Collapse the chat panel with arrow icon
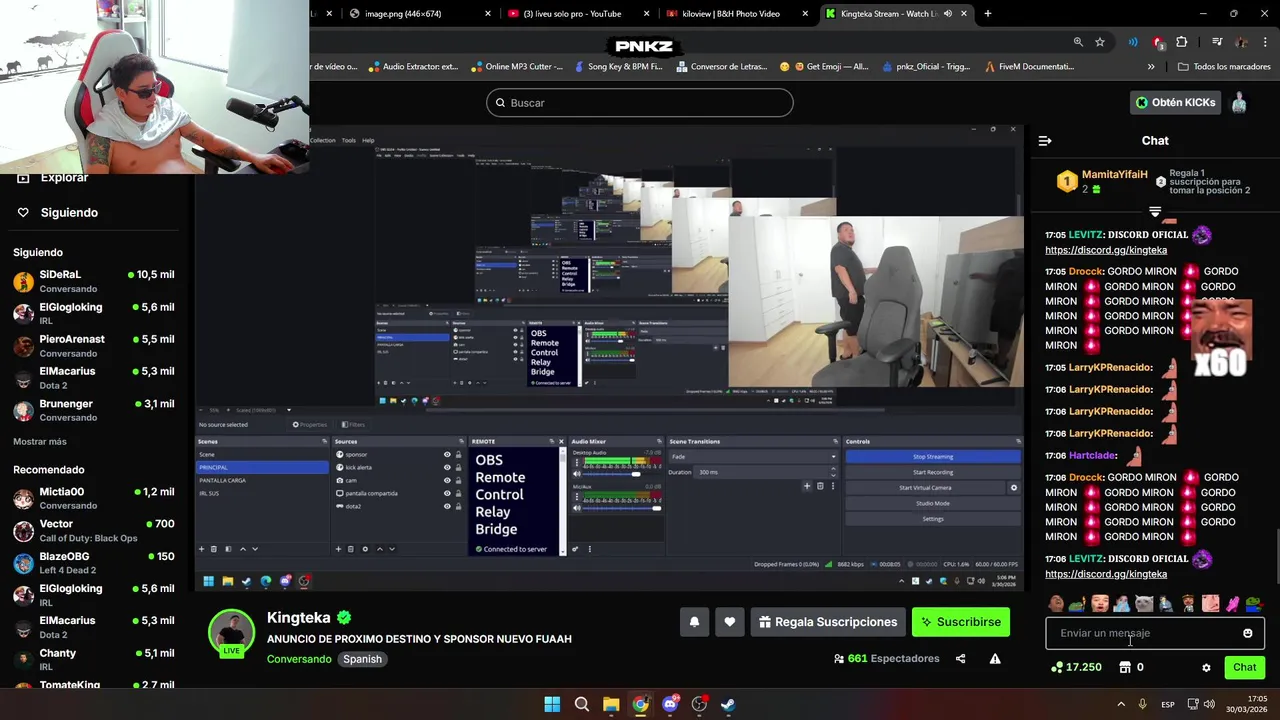Viewport: 1280px width, 720px height. [x=1045, y=141]
